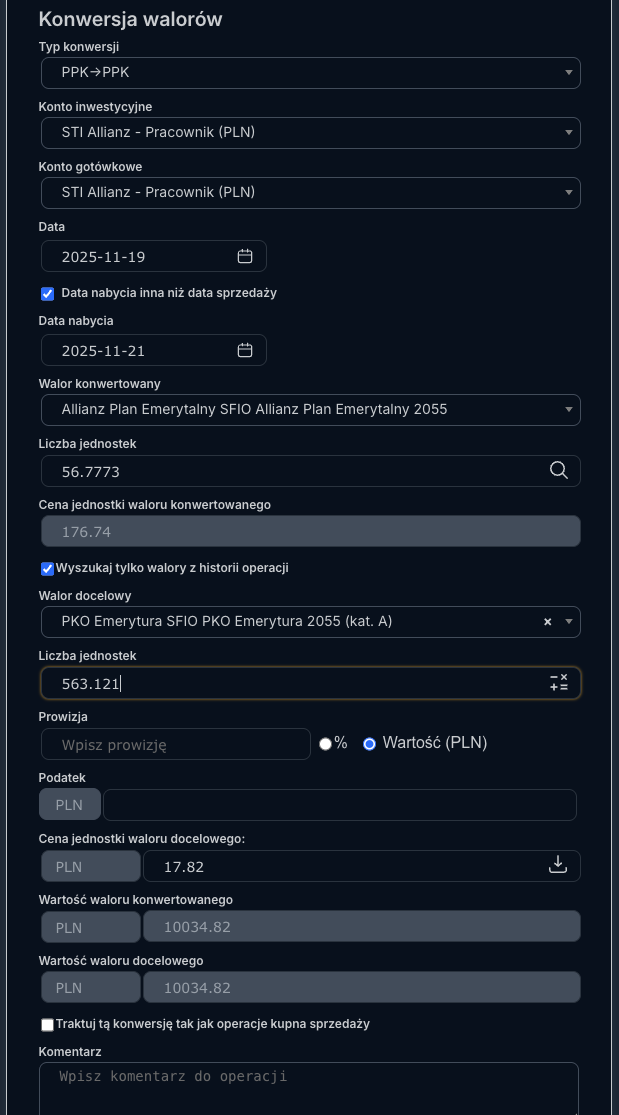This screenshot has height=1115, width=619.
Task: Select Wartość (PLN) commission radio option
Action: coord(369,744)
